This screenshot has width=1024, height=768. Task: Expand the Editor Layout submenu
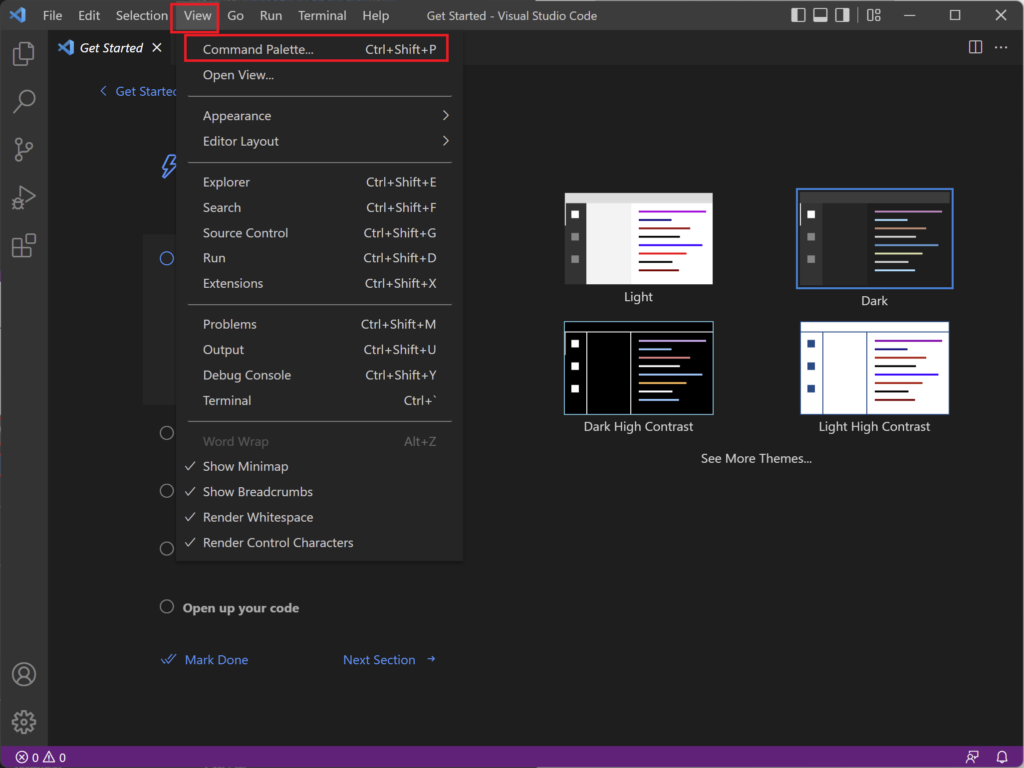pyautogui.click(x=319, y=141)
